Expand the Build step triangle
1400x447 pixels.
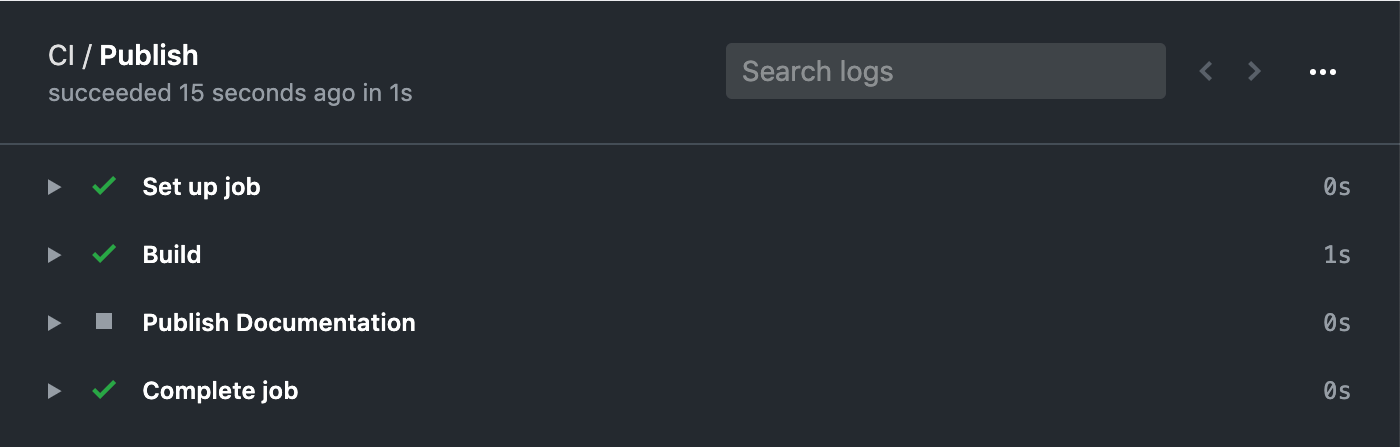tap(54, 255)
